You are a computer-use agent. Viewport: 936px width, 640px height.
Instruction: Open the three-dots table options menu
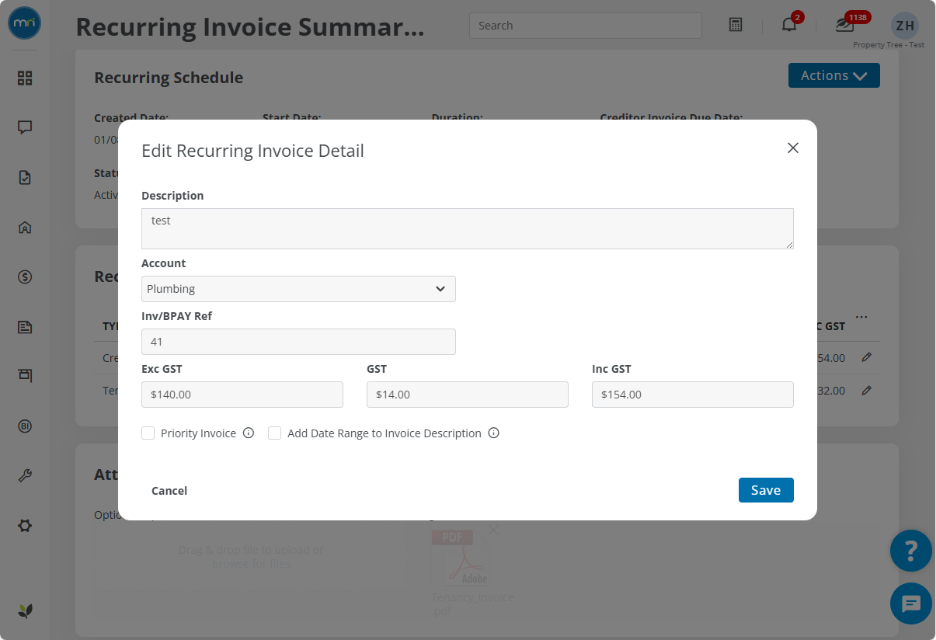tap(861, 317)
